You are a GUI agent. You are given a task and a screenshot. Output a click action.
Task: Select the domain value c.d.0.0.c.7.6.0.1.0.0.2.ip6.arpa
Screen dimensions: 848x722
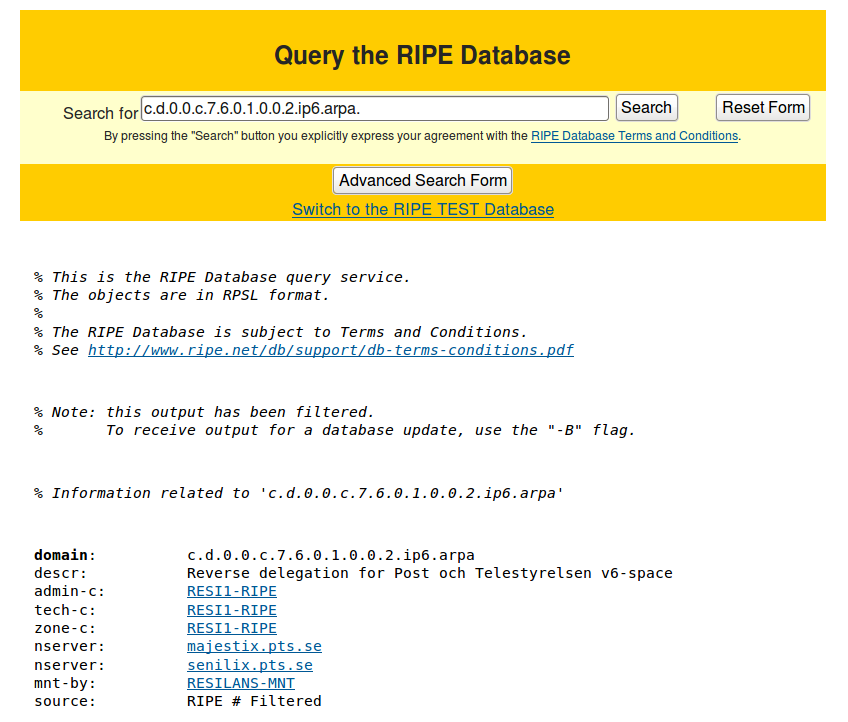tap(330, 555)
